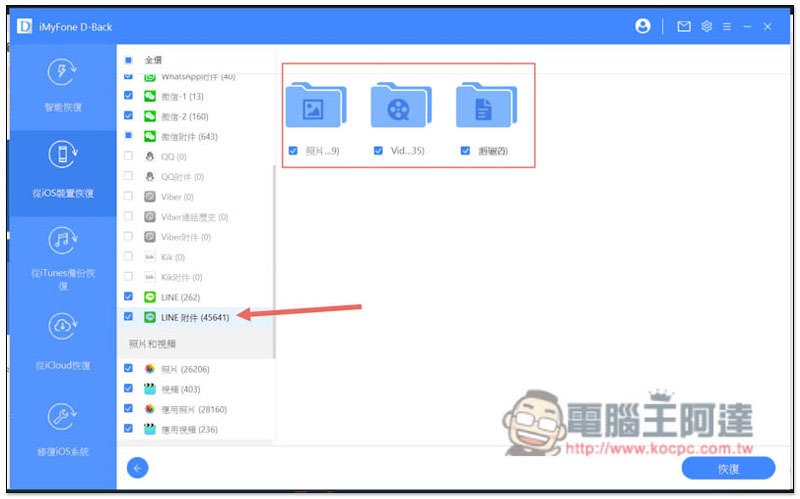
Task: Select the 'LINE (262)' row text
Action: [181, 297]
